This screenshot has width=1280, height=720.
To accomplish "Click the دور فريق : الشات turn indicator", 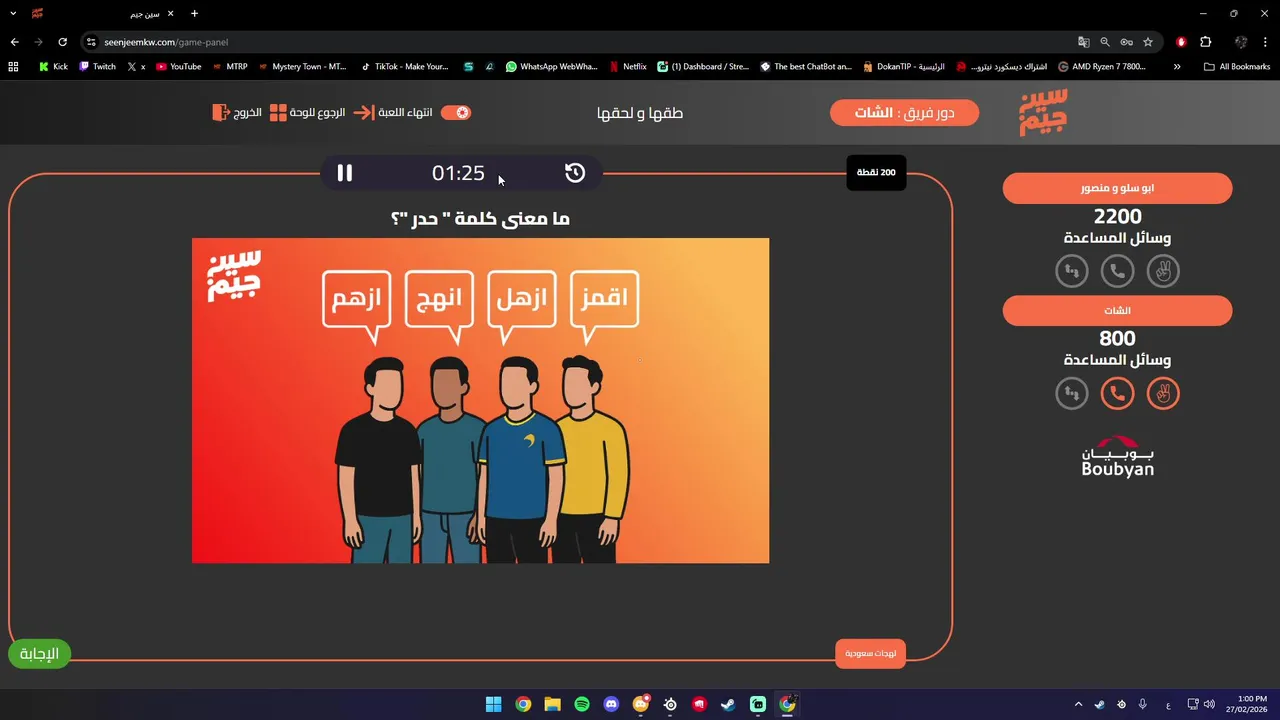I will (x=904, y=112).
